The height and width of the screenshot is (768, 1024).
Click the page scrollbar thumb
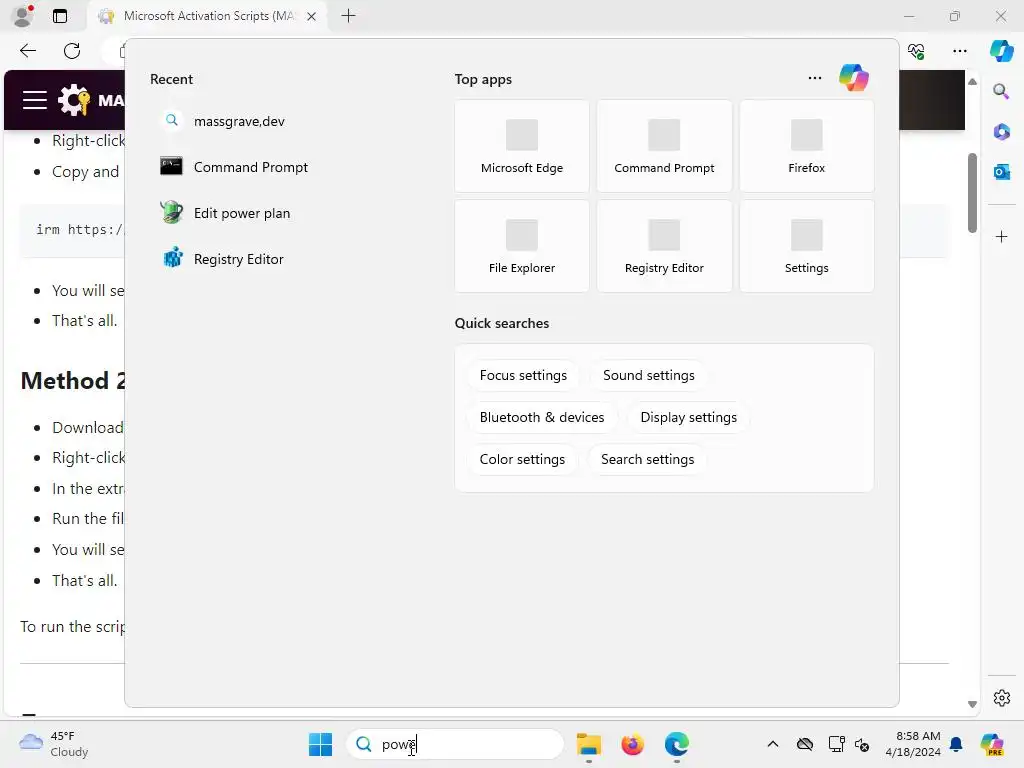972,193
